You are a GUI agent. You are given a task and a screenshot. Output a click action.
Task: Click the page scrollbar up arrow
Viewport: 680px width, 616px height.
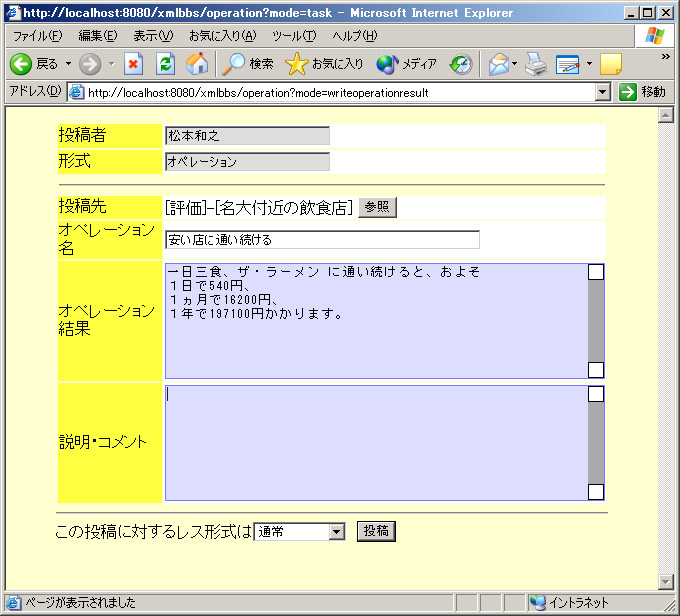click(x=665, y=115)
